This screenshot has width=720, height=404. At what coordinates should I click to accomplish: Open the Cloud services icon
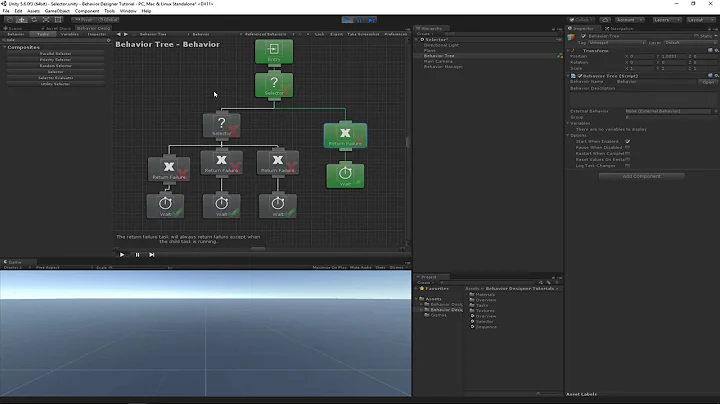[605, 20]
